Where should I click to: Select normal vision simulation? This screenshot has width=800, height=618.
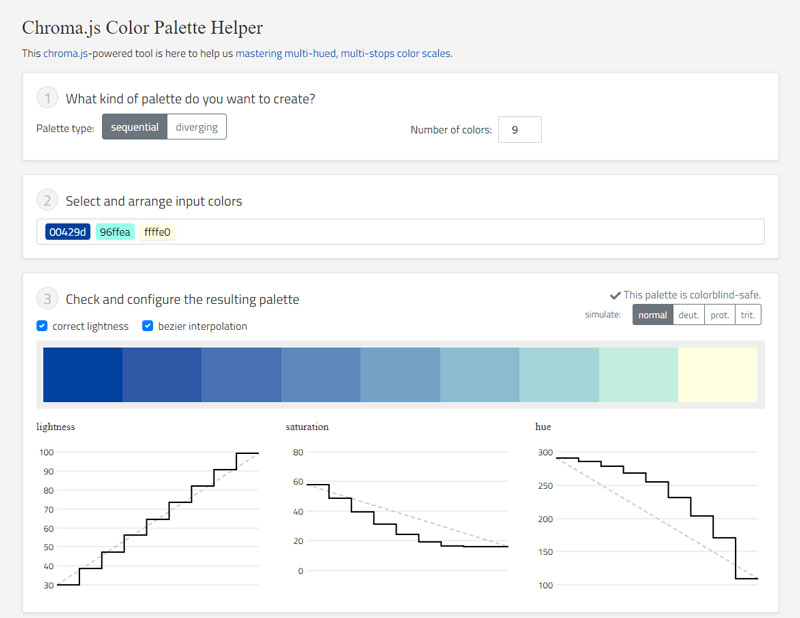653,315
